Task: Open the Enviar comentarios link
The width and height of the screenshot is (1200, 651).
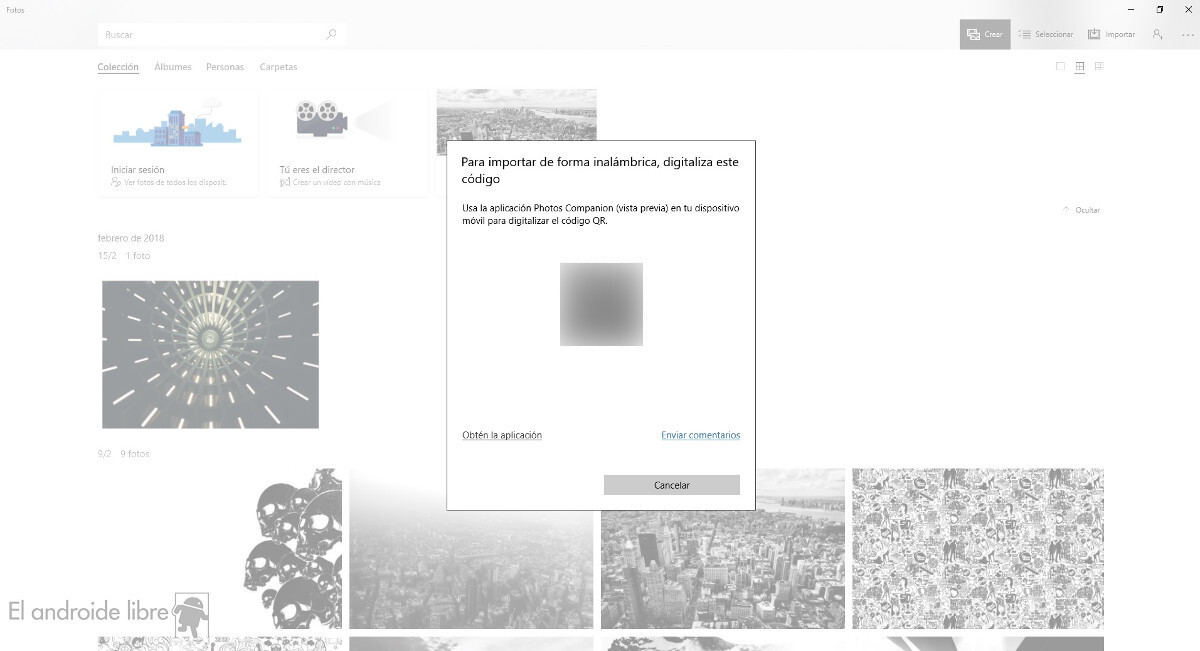Action: point(701,435)
